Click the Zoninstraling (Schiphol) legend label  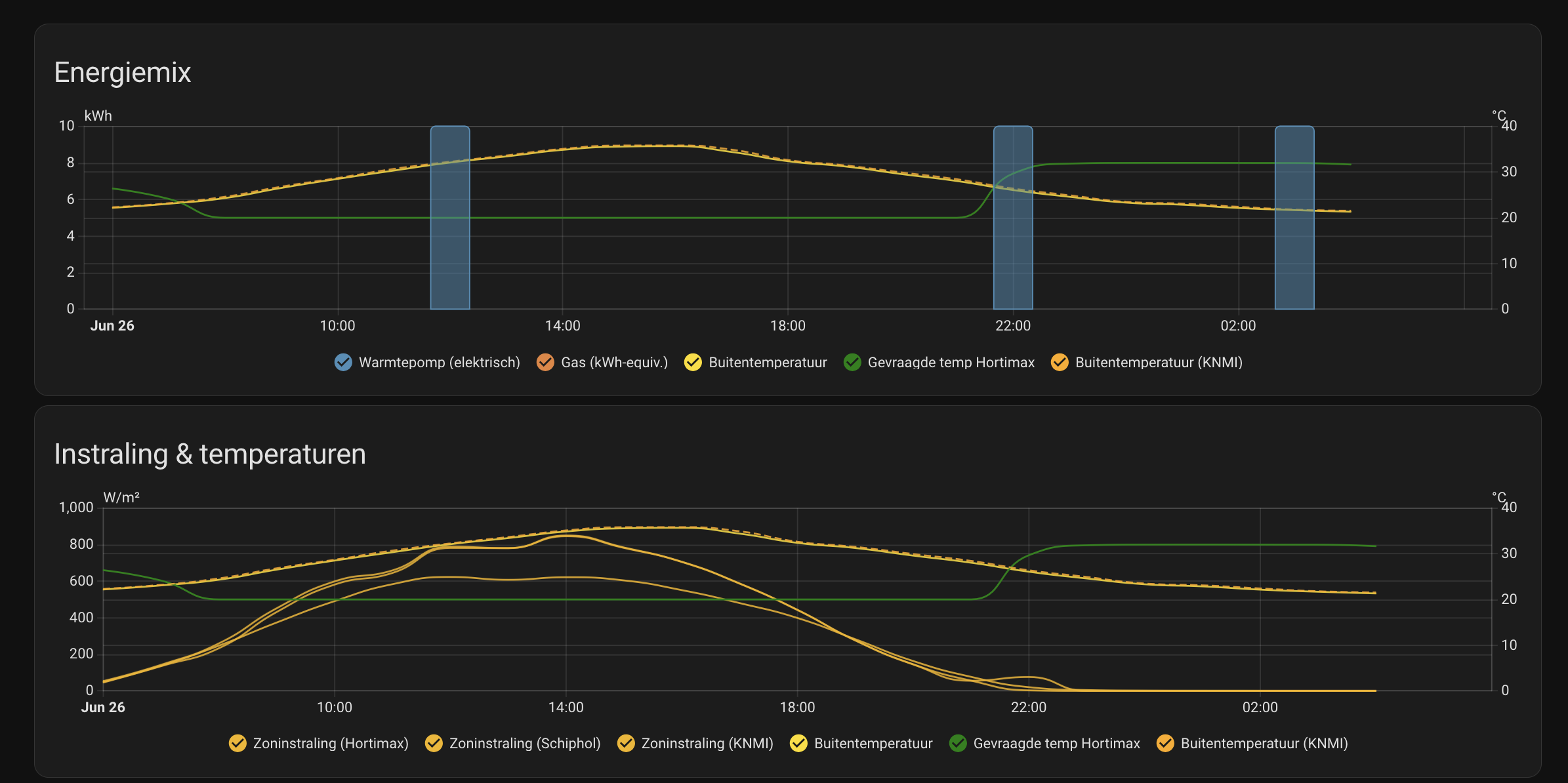tap(525, 743)
